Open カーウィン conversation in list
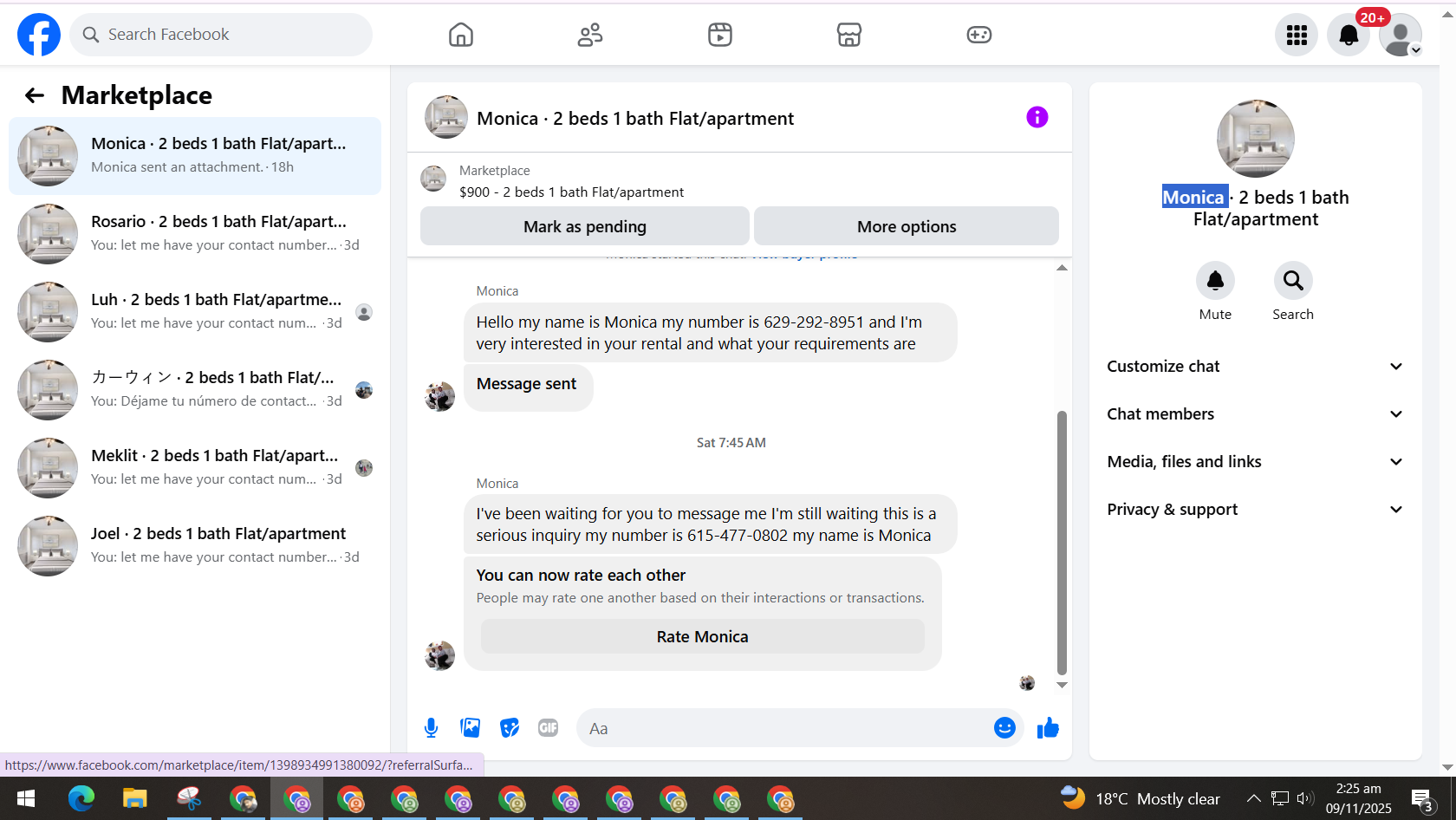The image size is (1456, 820). coord(195,390)
